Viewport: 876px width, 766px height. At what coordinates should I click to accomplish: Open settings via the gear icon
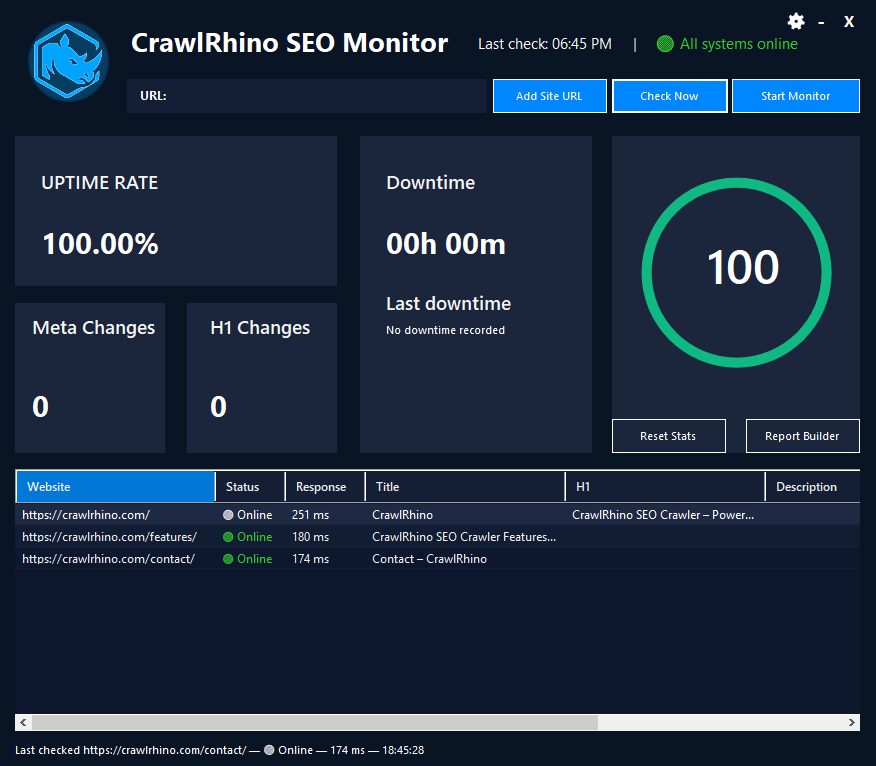(x=796, y=22)
